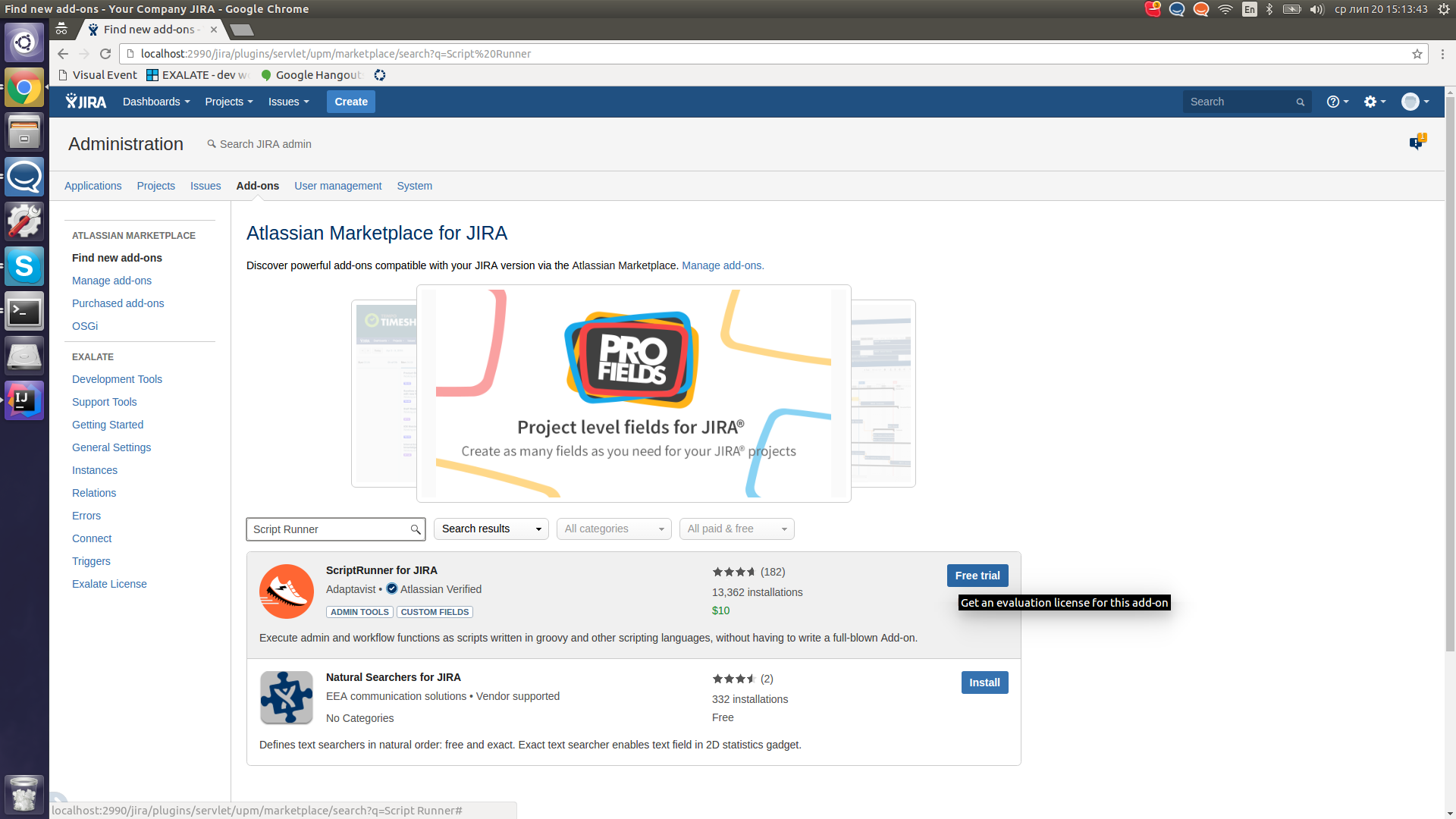Open the All paid & free dropdown
This screenshot has width=1456, height=819.
coord(736,529)
